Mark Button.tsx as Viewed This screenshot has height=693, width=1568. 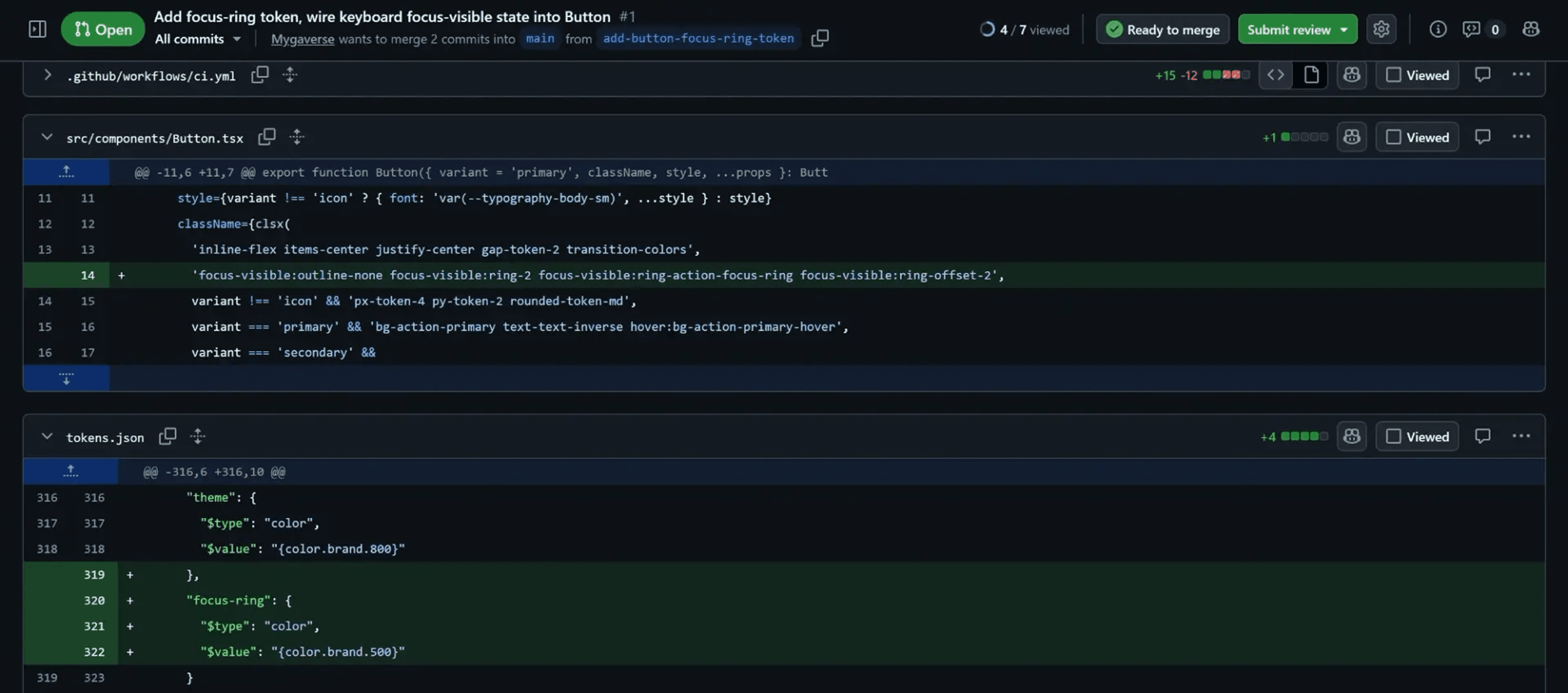(x=1417, y=137)
